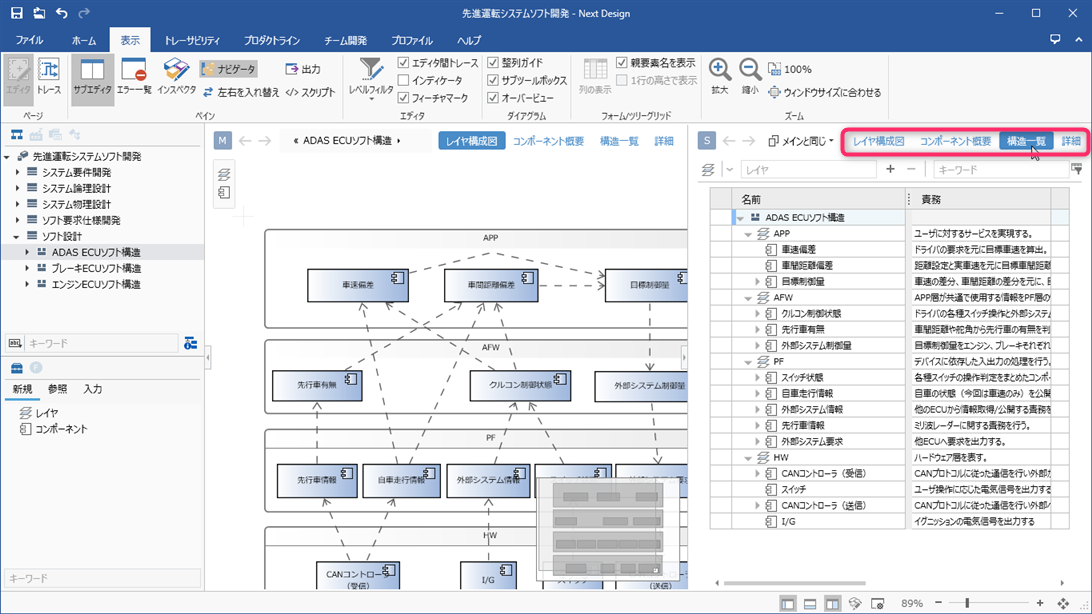Open the エラー一覧 error list pane

134,76
